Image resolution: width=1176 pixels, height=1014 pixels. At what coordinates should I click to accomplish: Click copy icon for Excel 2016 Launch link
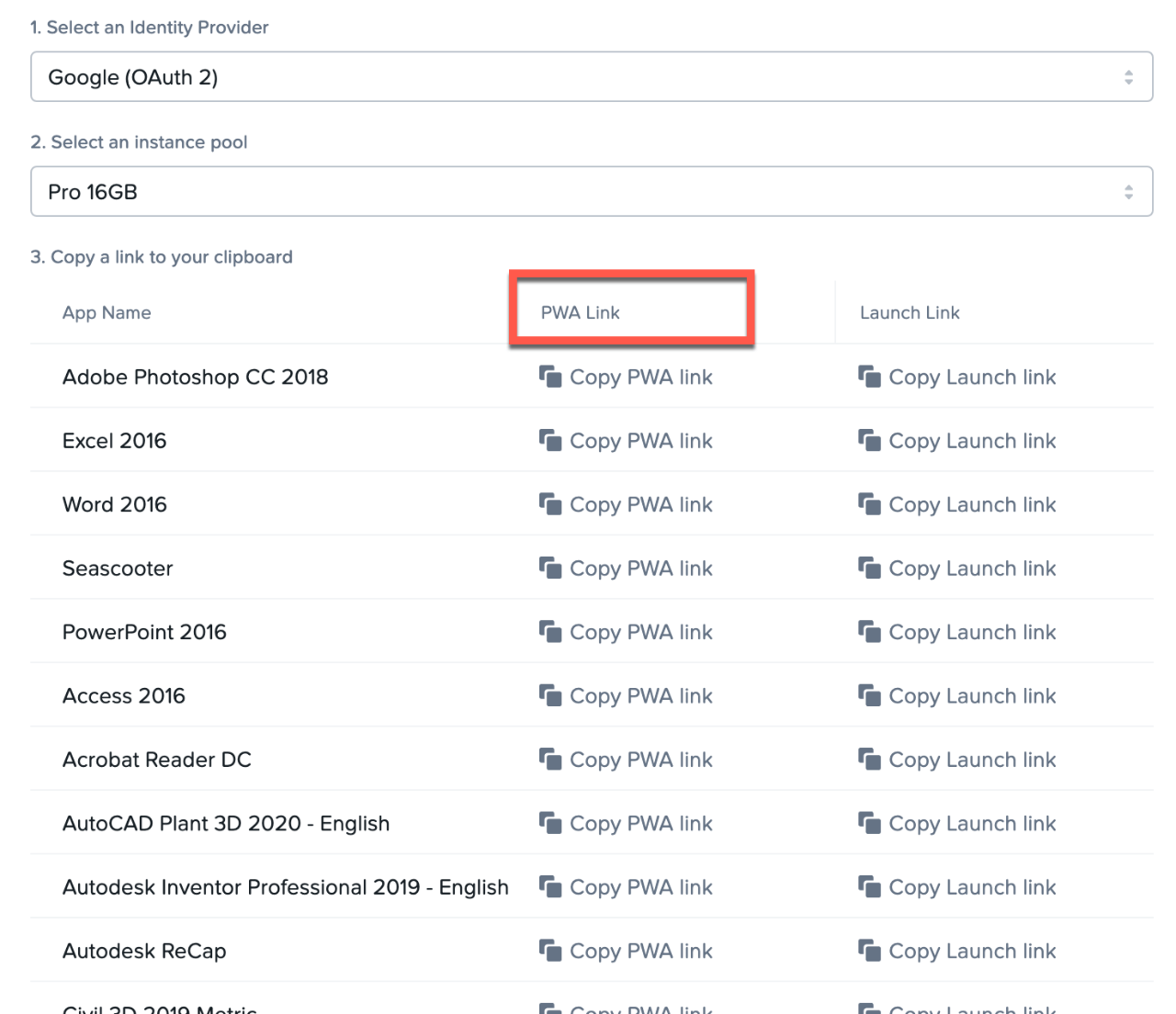(x=869, y=441)
